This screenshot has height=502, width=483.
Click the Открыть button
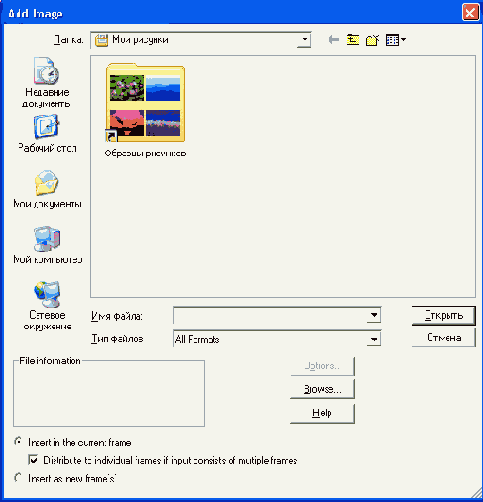443,315
